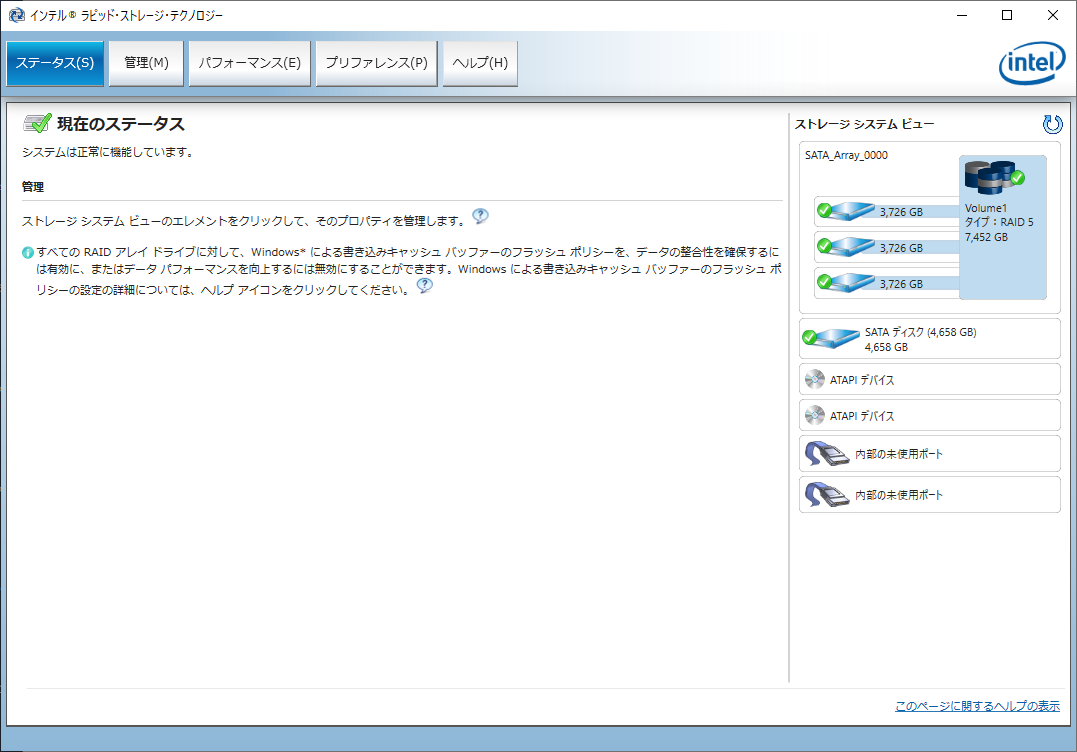The width and height of the screenshot is (1077, 752).
Task: Click the blue info icon beside the RAID note
Action: [x=28, y=253]
